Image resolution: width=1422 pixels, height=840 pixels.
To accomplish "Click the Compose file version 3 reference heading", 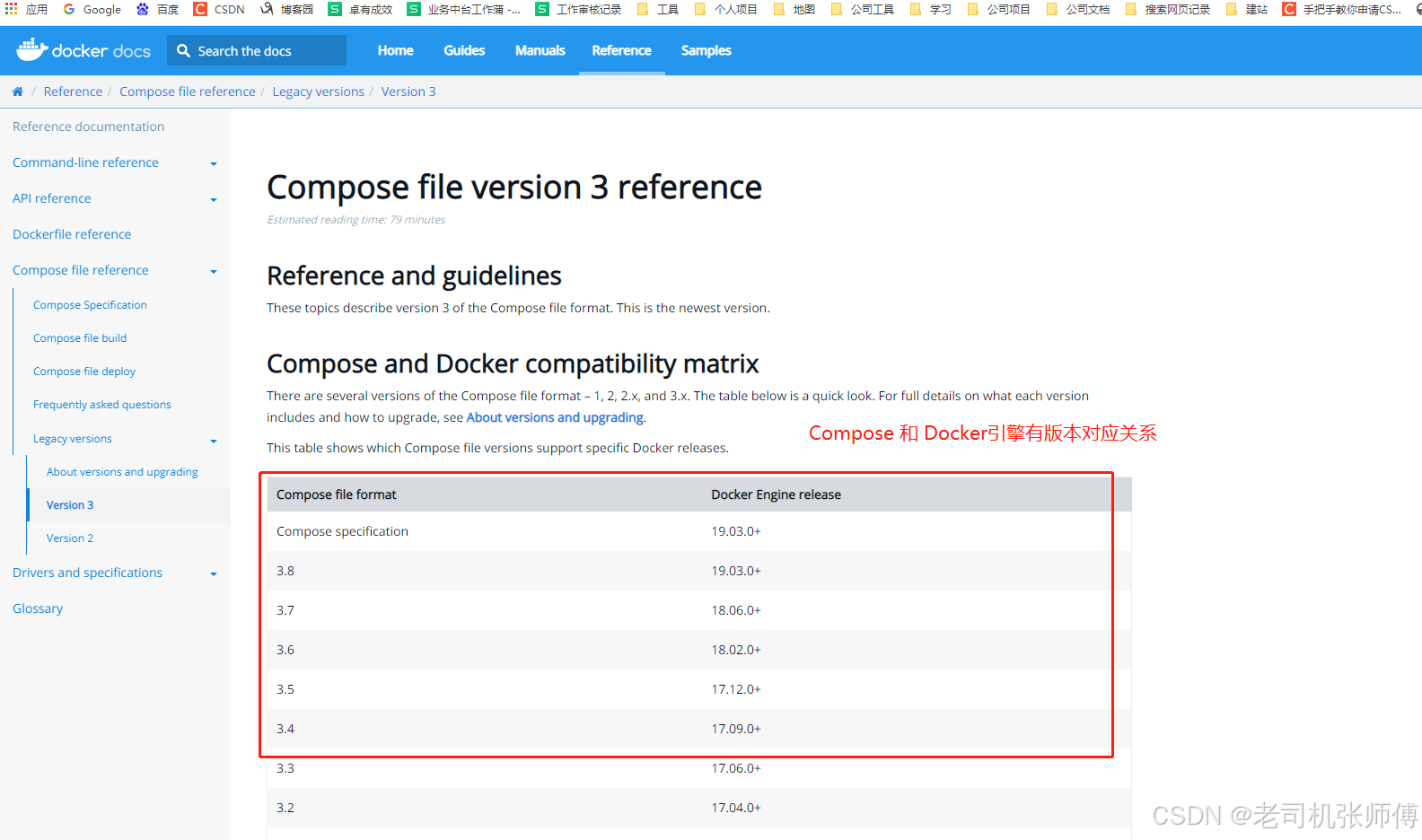I will coord(514,188).
